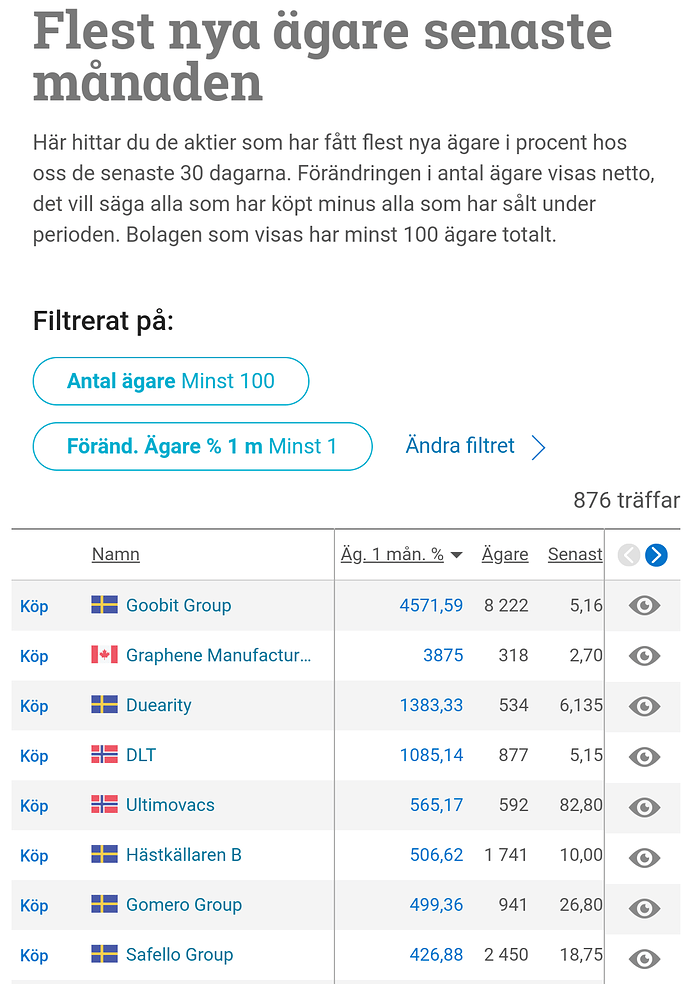Toggle watch eye for Ultimovacs
The height and width of the screenshot is (984, 690).
point(644,806)
